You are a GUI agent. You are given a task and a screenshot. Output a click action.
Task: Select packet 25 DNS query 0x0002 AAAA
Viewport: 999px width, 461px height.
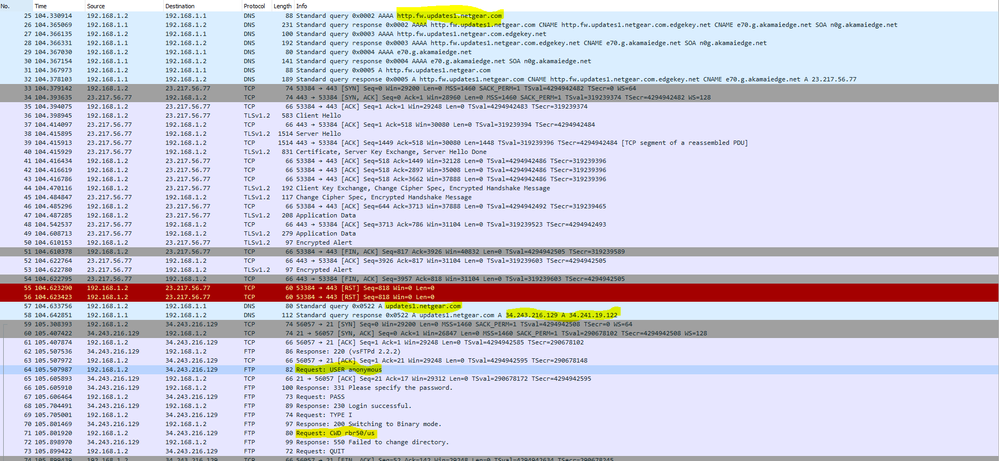pyautogui.click(x=500, y=15)
